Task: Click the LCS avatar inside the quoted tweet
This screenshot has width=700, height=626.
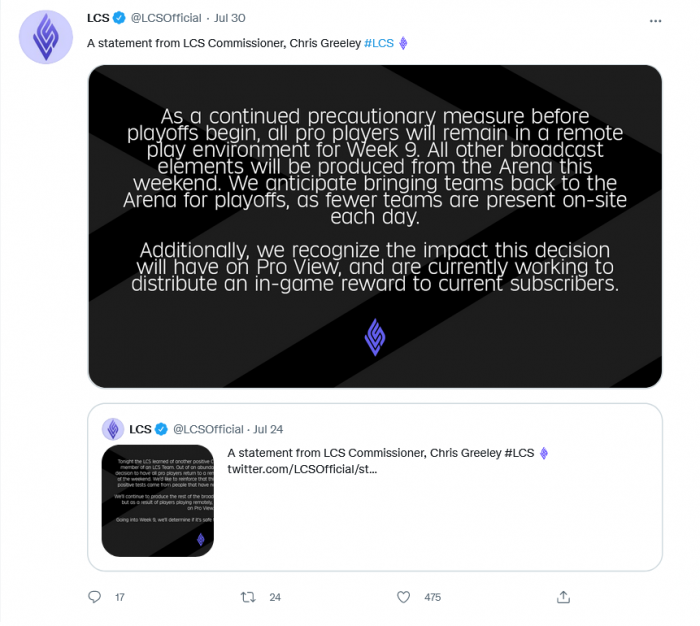Action: (x=113, y=429)
